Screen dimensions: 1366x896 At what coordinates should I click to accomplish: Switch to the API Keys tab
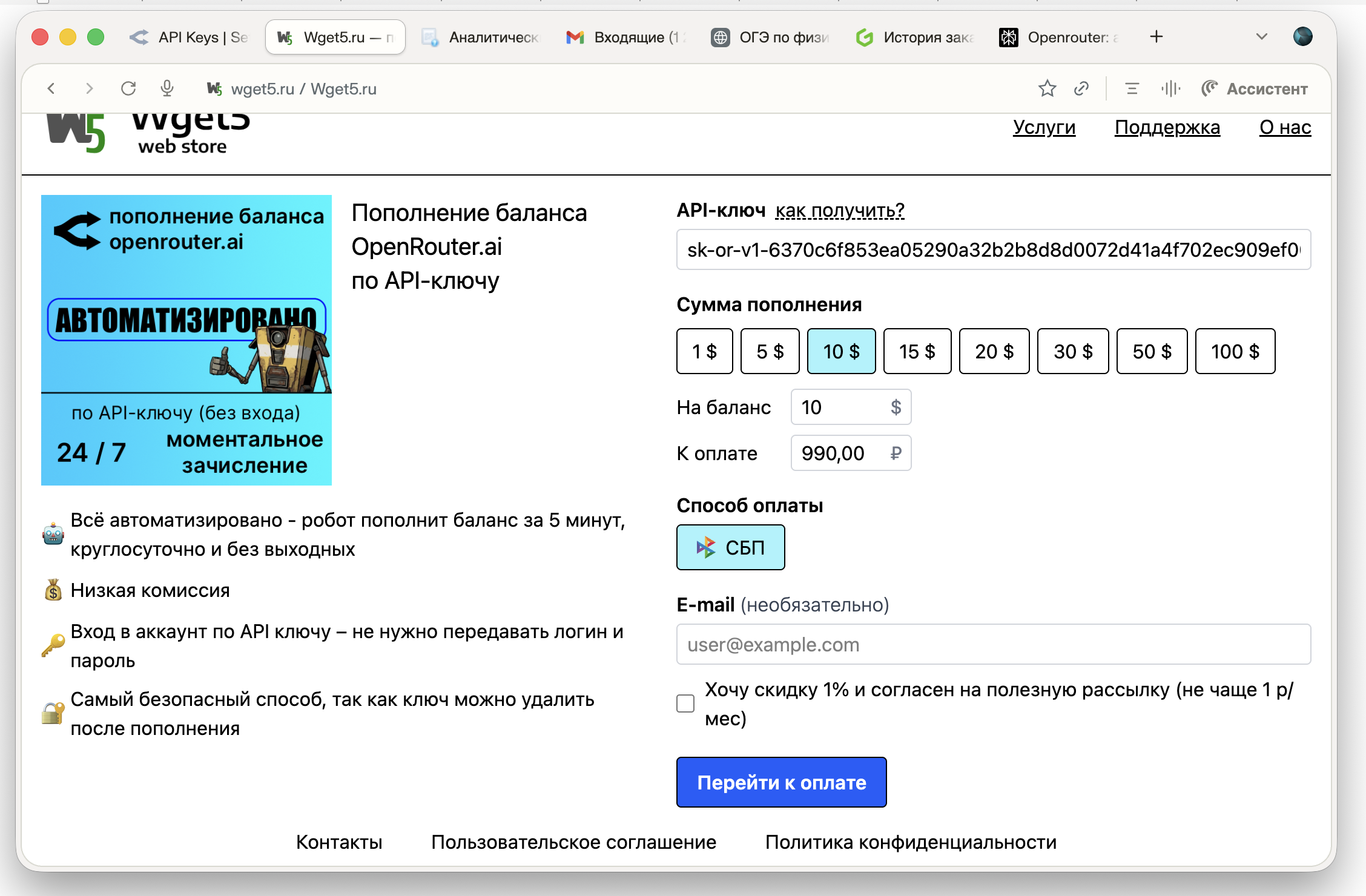point(190,38)
